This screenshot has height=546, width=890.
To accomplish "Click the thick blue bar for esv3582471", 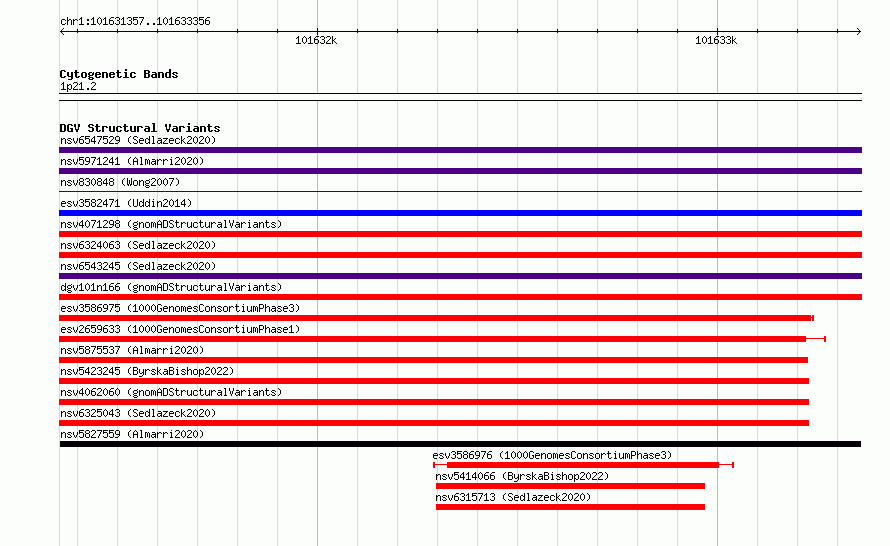I will click(x=460, y=213).
